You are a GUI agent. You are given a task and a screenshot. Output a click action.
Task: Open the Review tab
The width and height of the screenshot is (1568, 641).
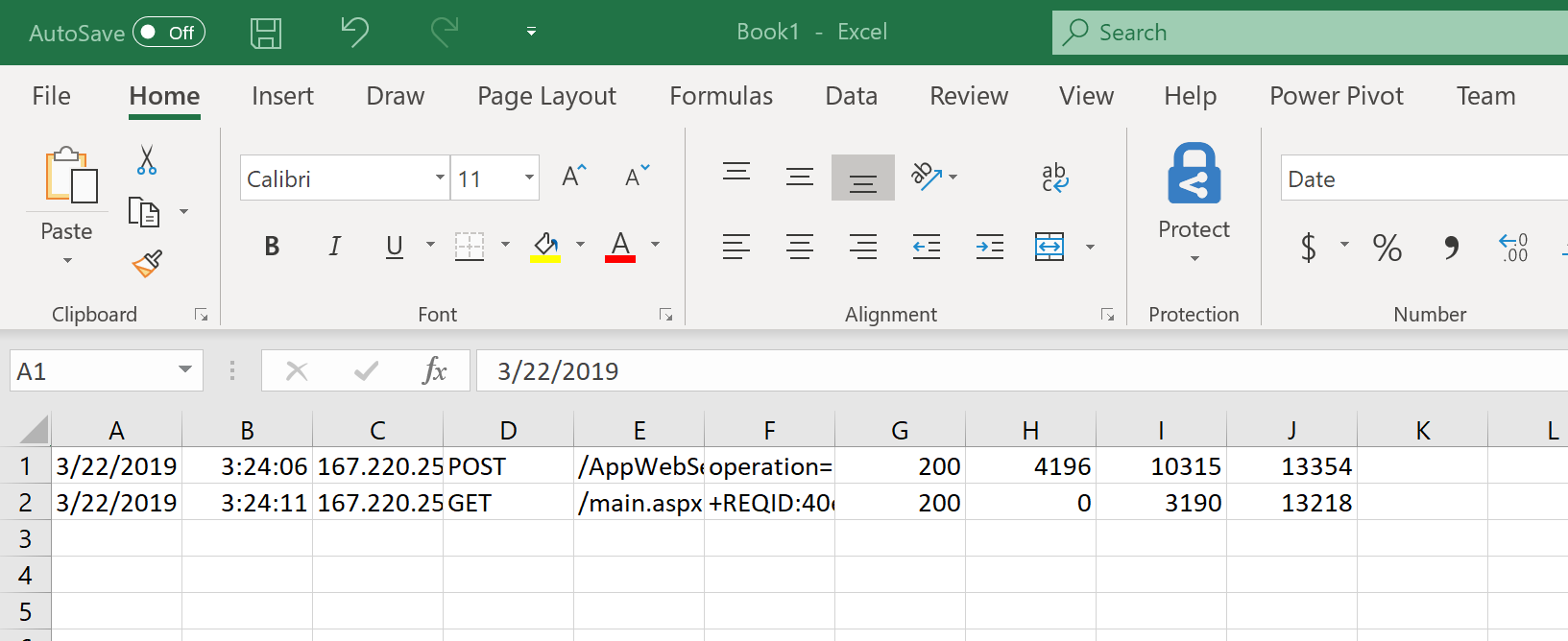pos(969,96)
